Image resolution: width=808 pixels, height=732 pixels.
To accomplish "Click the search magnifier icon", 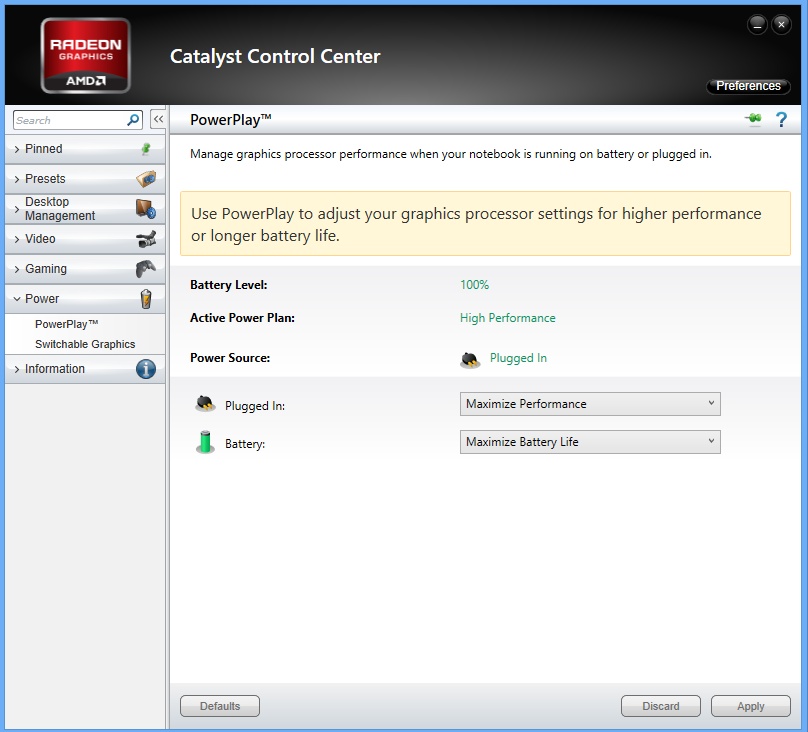I will 133,120.
